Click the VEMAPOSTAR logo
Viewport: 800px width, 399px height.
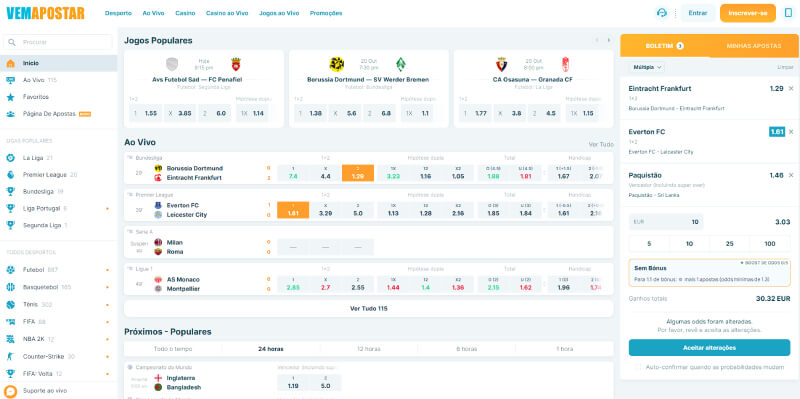(45, 13)
